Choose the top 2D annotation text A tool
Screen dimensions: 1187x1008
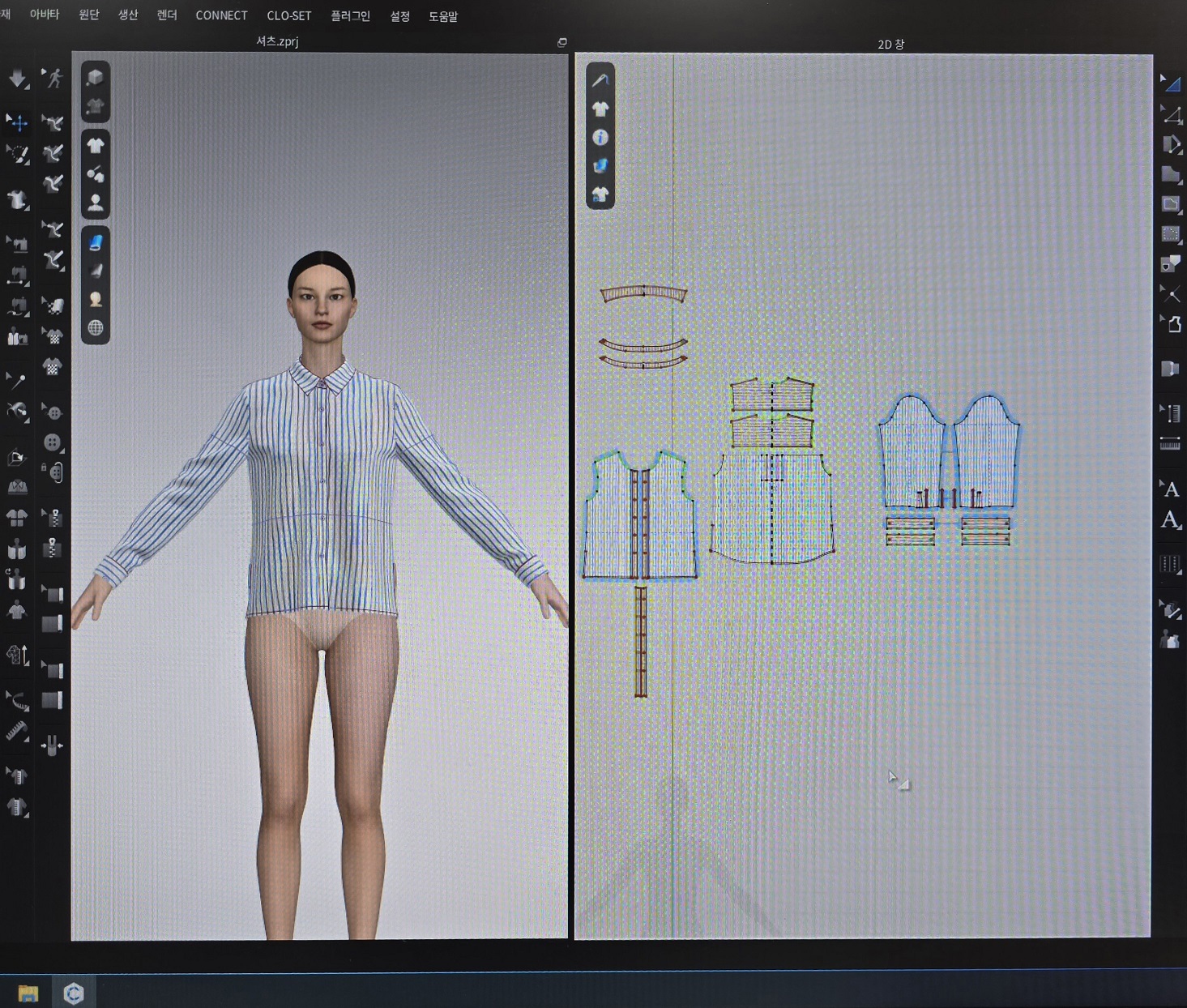[1171, 488]
